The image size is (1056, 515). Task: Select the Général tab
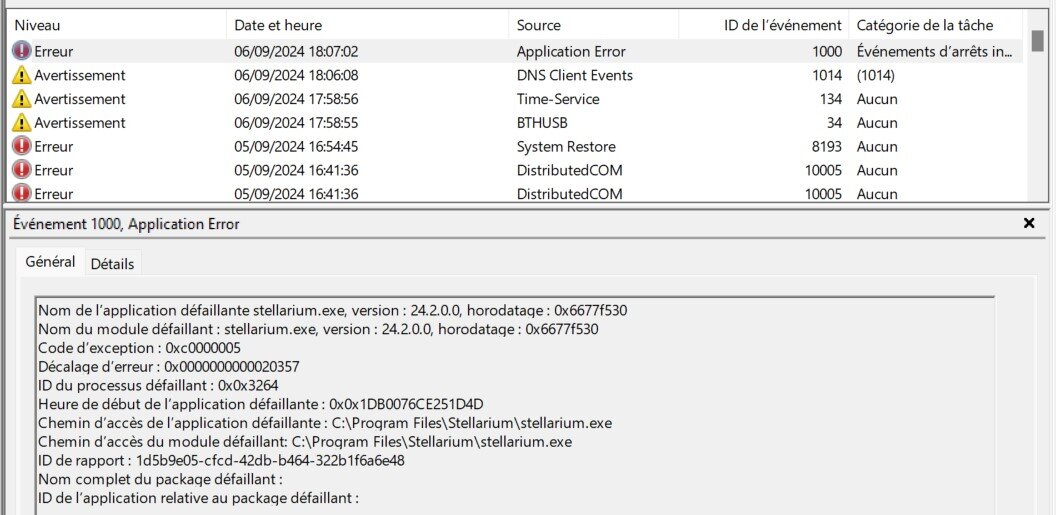(50, 262)
